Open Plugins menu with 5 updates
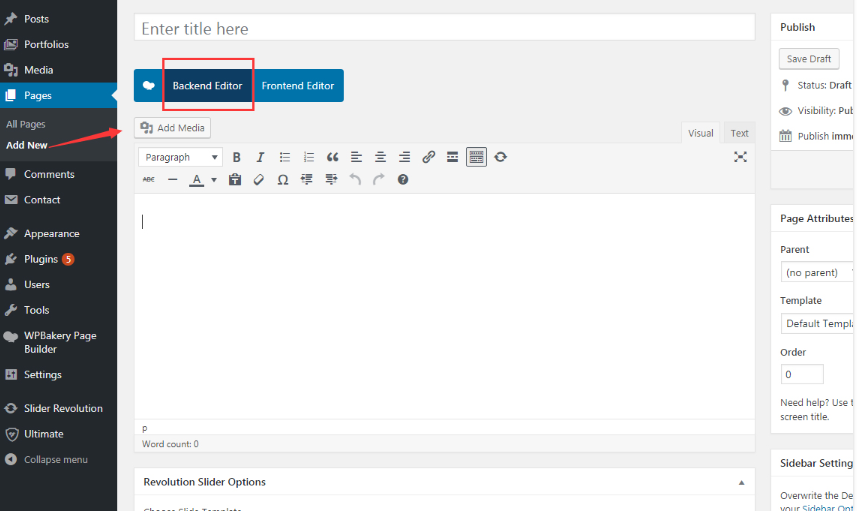The width and height of the screenshot is (859, 511). coord(41,259)
